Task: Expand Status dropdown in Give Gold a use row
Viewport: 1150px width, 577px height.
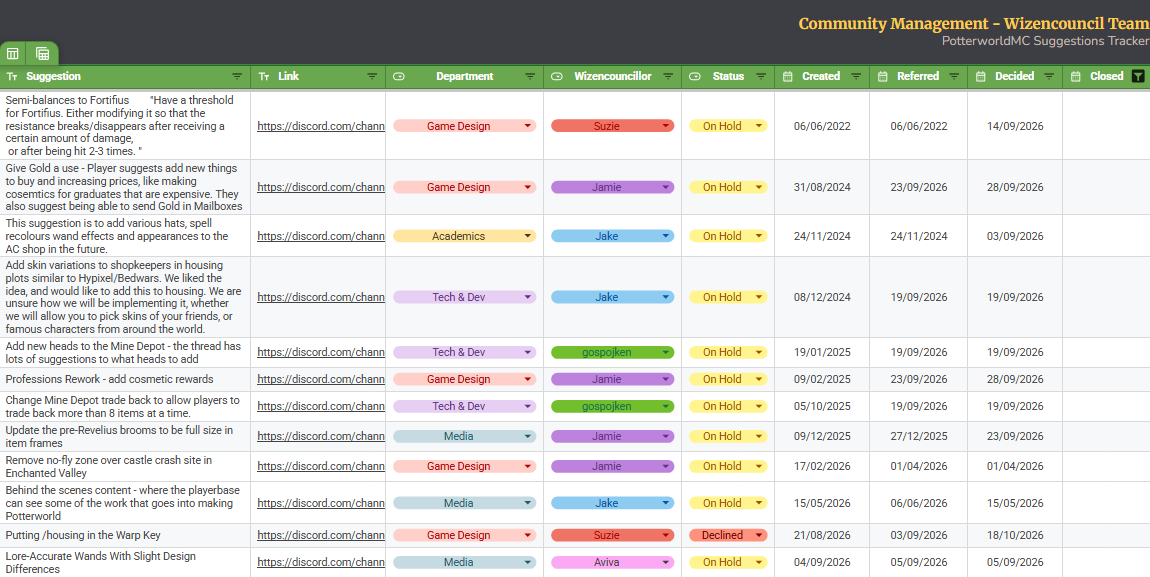Action: [728, 187]
